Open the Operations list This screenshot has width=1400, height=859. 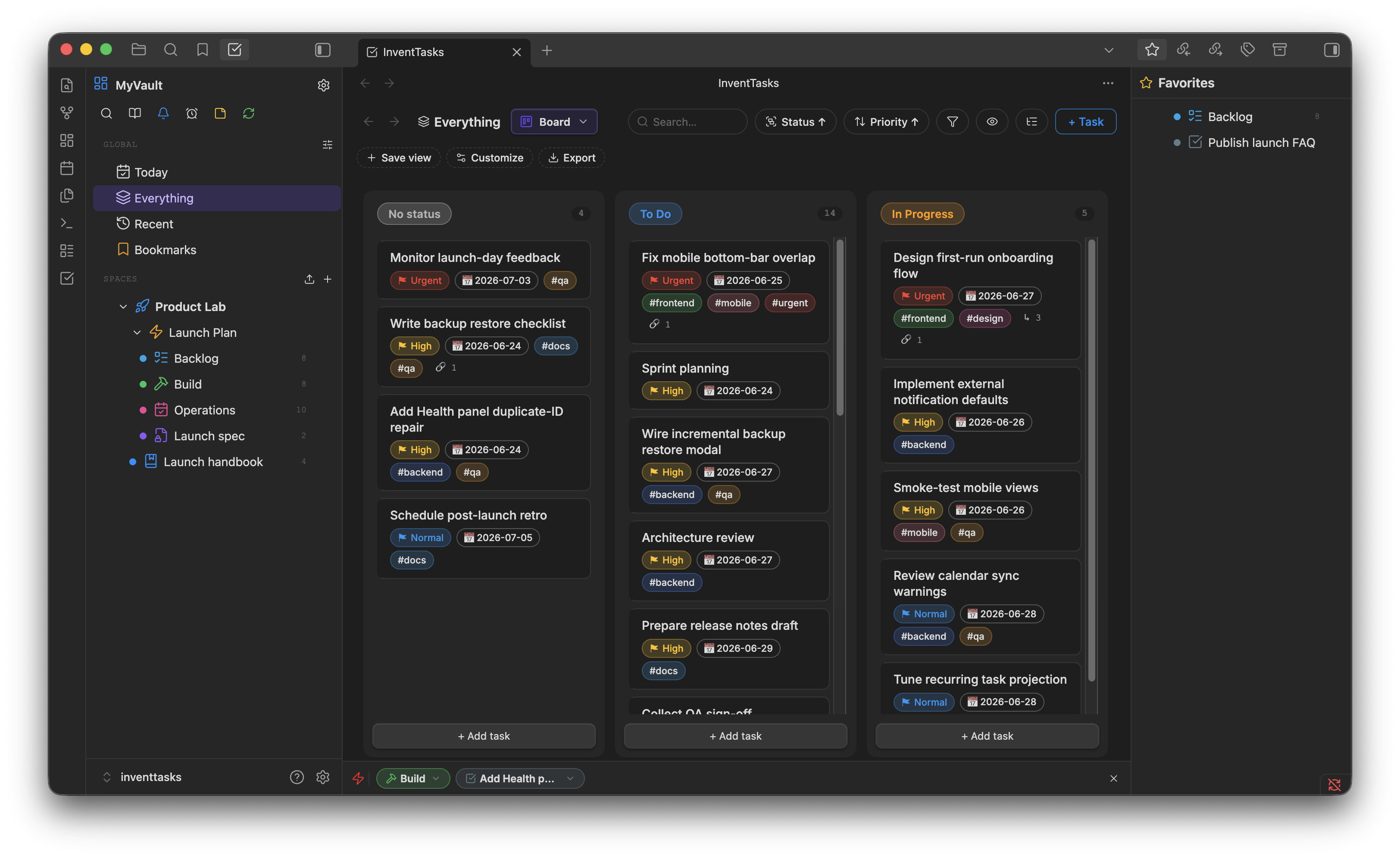point(216,410)
